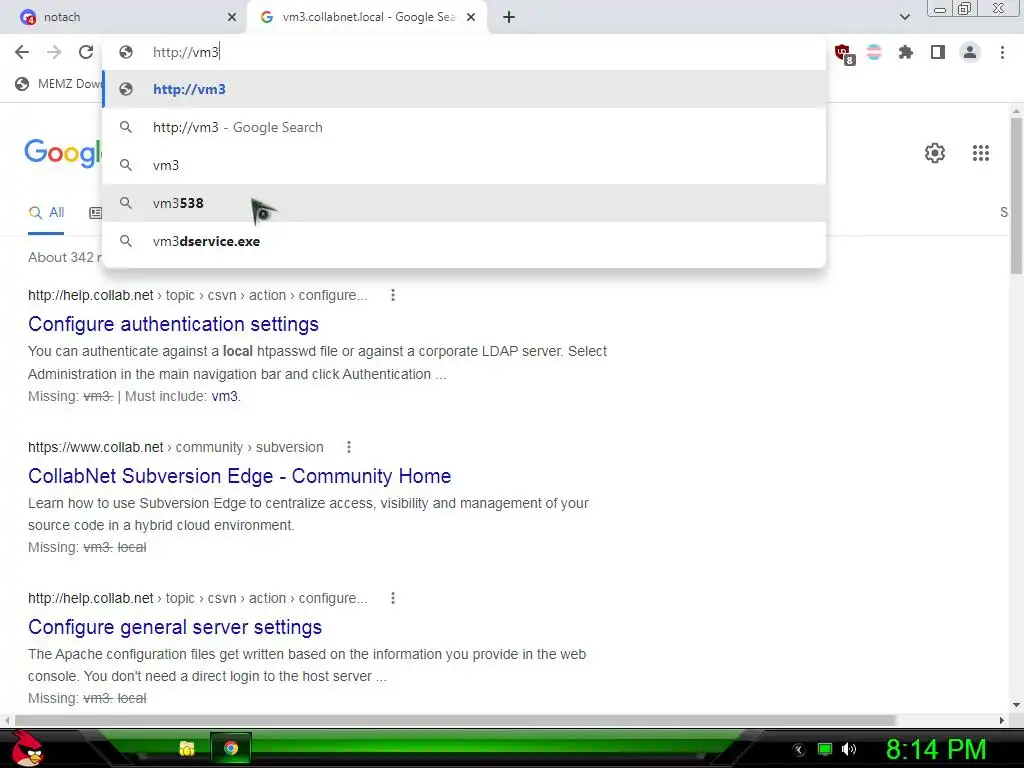Open Chrome's three-dot menu
1024x768 pixels.
coord(1002,52)
